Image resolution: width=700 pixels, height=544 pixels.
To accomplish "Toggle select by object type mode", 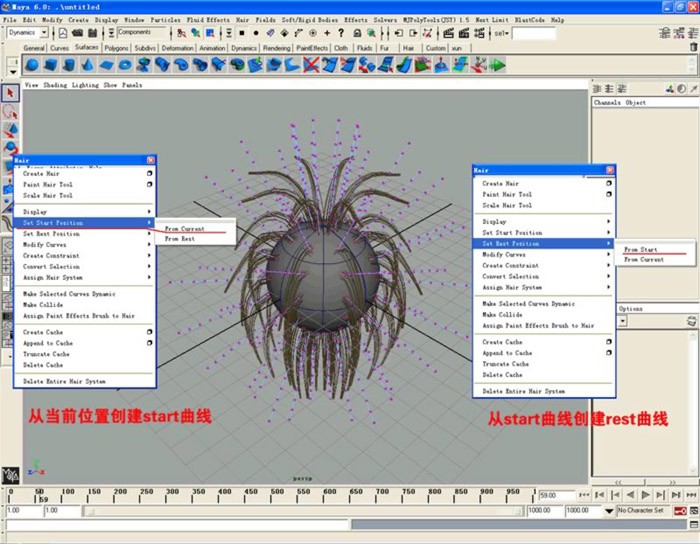I will [196, 33].
